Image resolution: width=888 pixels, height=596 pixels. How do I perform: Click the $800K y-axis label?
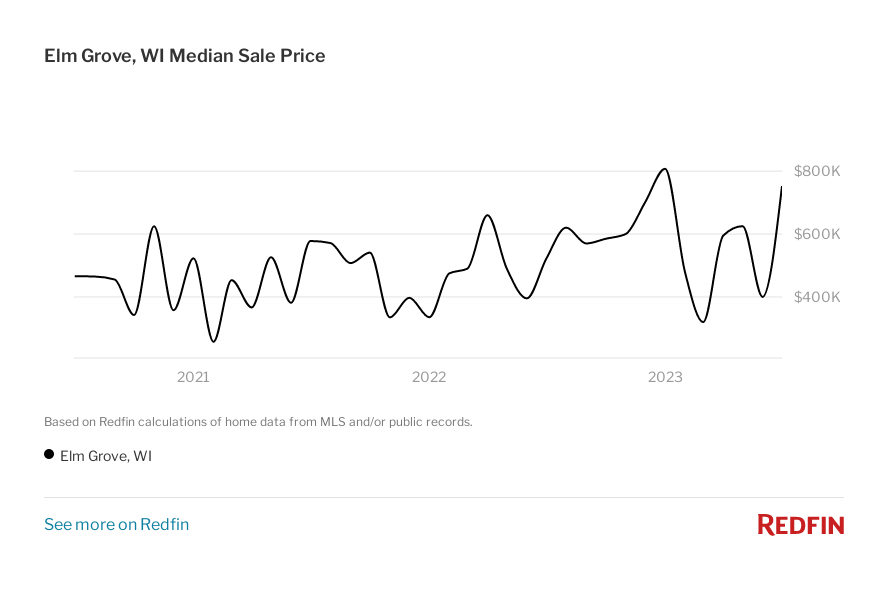click(x=816, y=171)
